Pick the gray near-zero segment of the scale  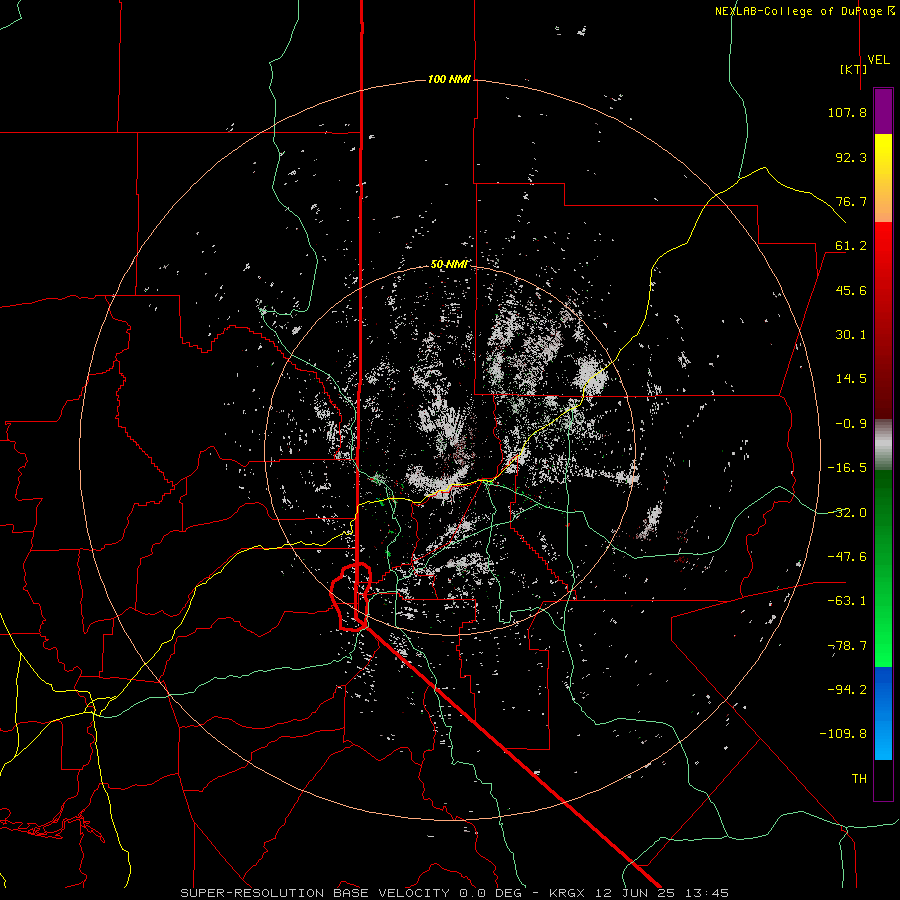[883, 445]
